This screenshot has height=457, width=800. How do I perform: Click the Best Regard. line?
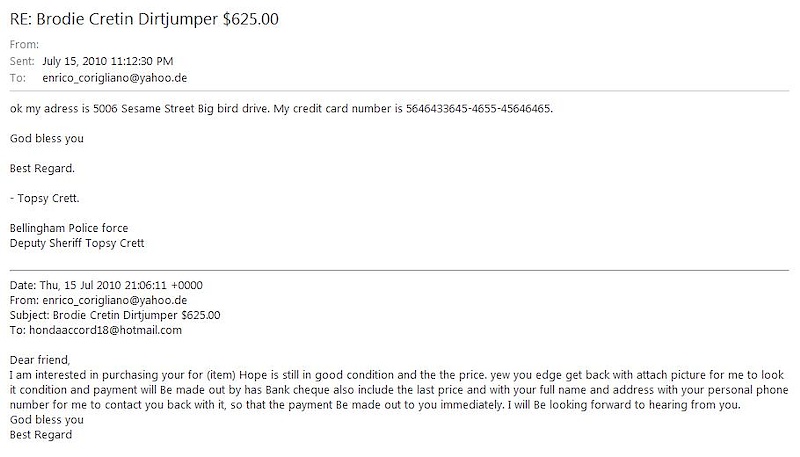tap(42, 168)
